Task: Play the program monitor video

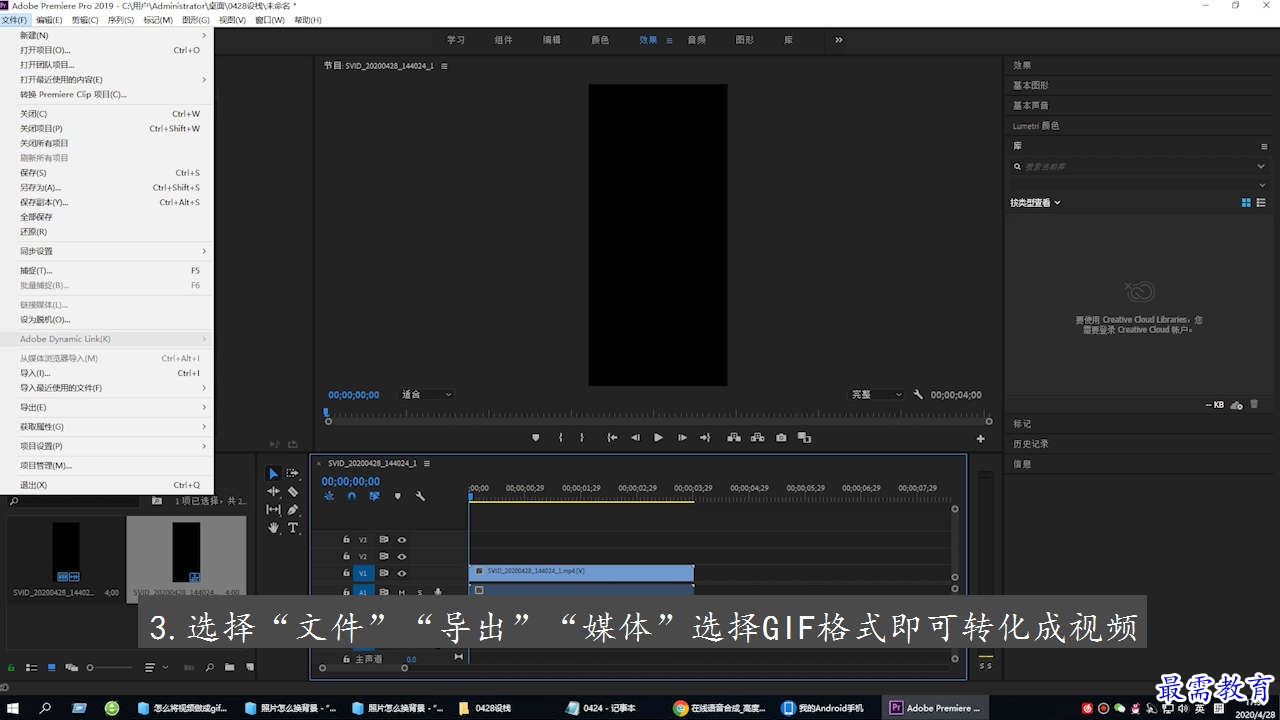Action: coord(658,437)
